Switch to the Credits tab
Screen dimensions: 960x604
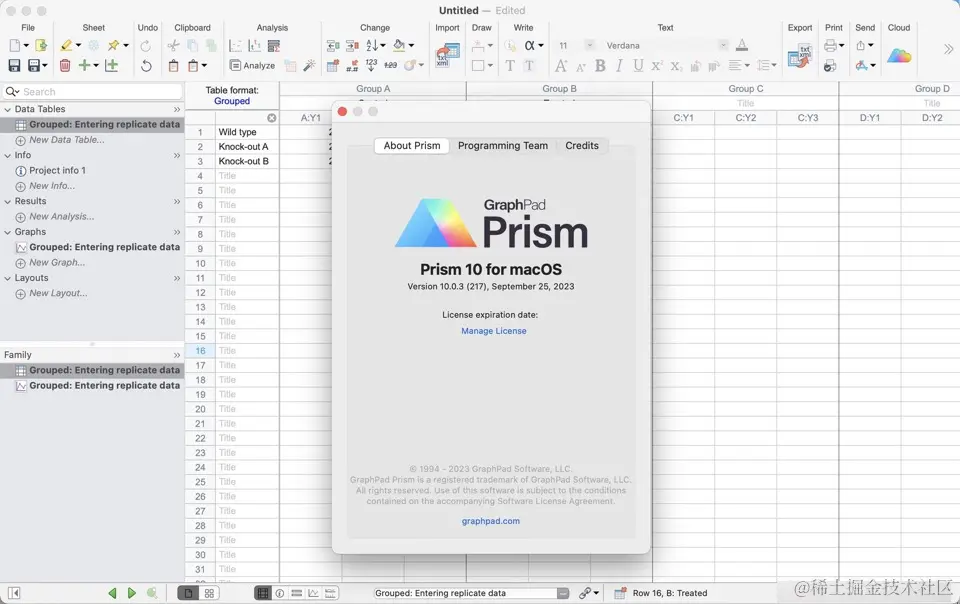coord(582,145)
